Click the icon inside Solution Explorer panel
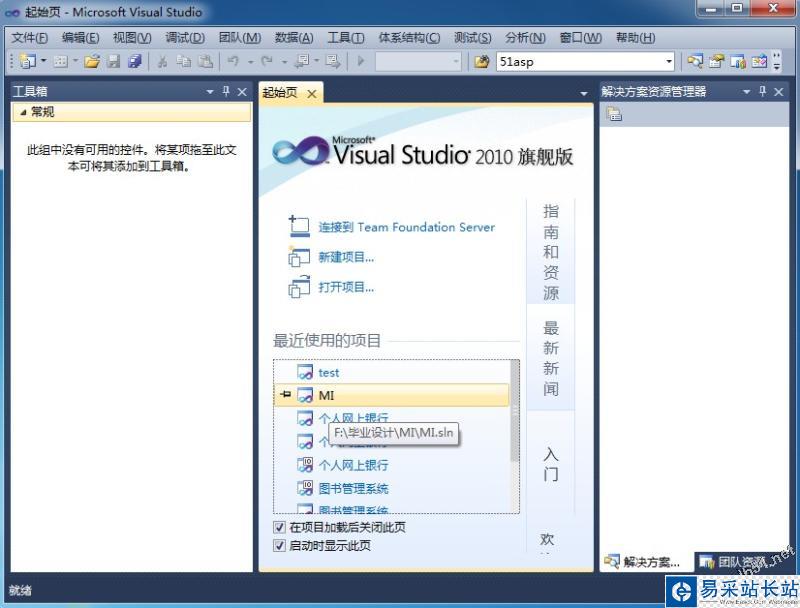 click(x=614, y=114)
